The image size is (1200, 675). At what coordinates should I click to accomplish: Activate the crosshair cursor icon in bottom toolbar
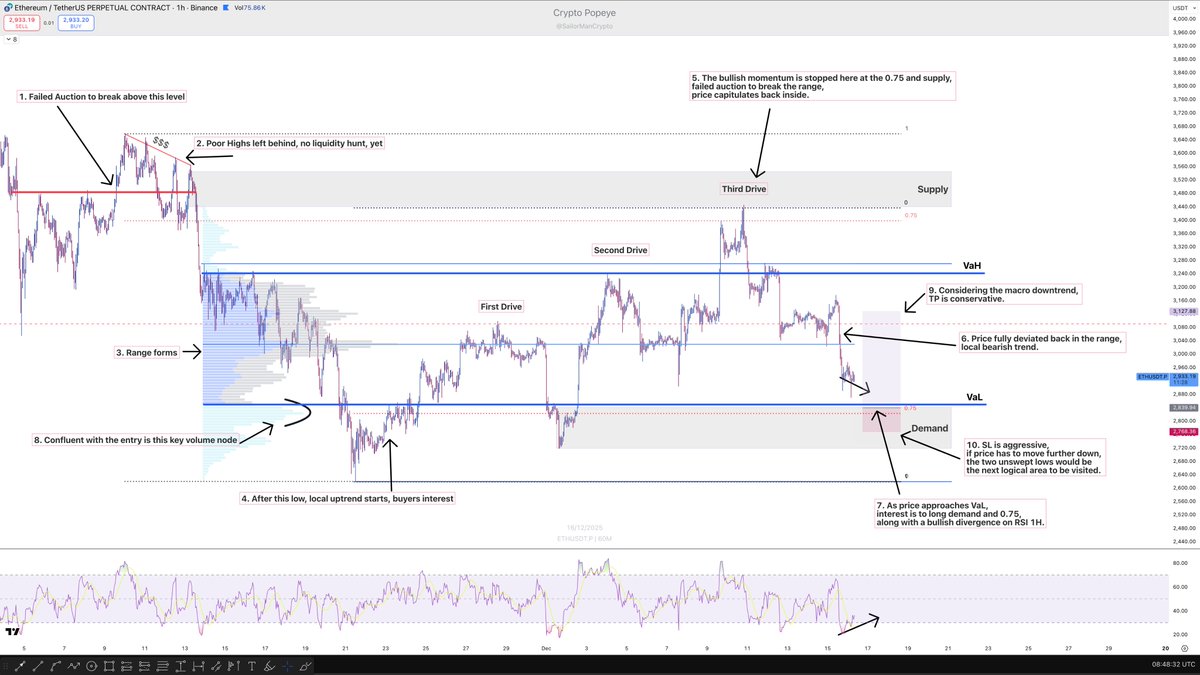(287, 666)
